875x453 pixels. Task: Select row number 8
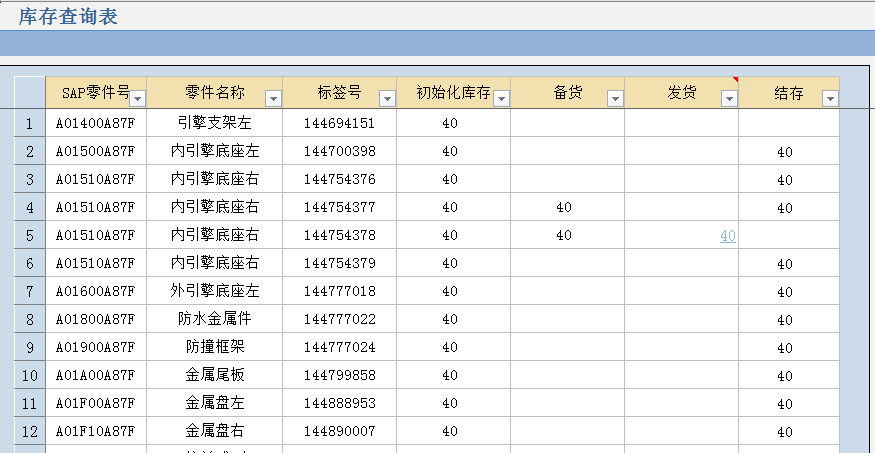[30, 319]
